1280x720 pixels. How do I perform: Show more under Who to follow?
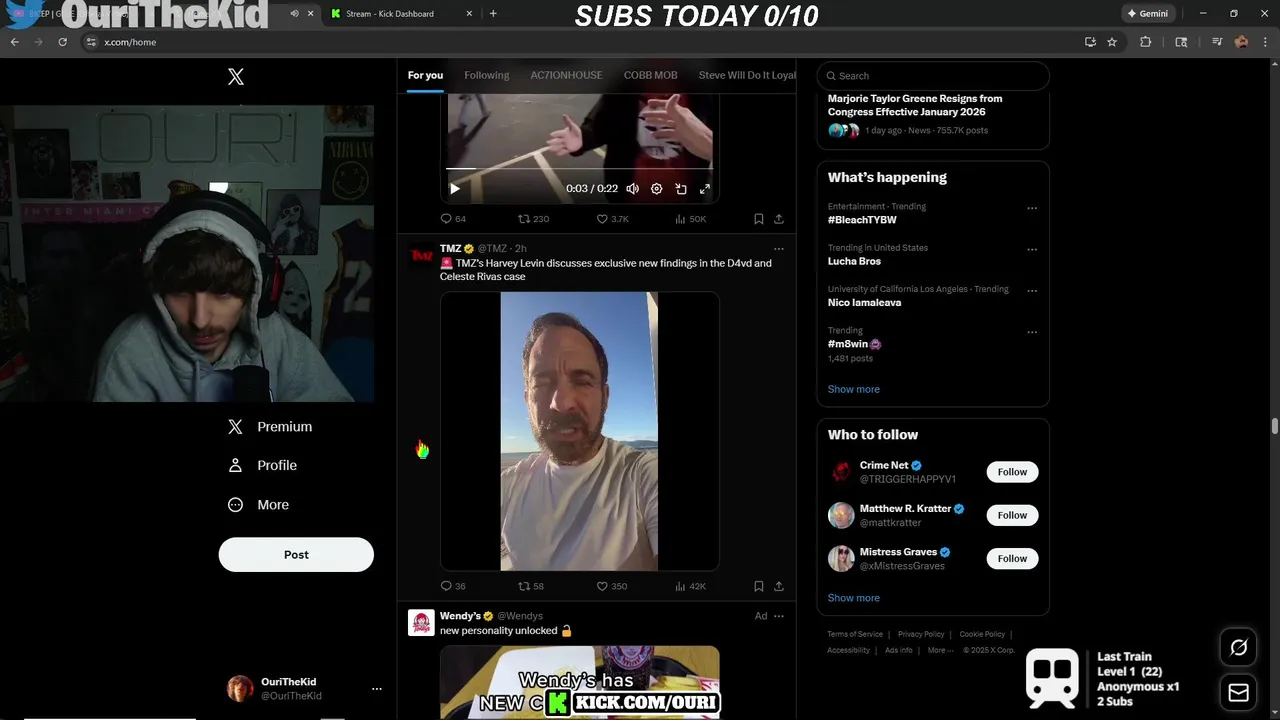point(854,598)
